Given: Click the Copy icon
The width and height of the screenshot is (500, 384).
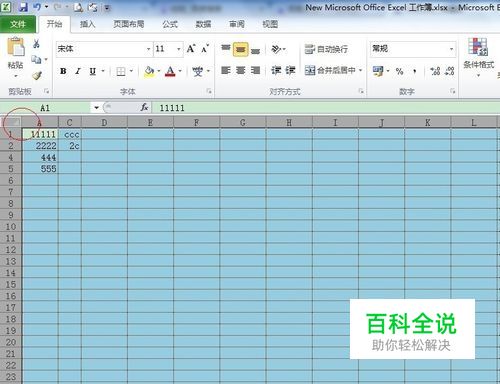Looking at the screenshot, I should click(x=36, y=59).
